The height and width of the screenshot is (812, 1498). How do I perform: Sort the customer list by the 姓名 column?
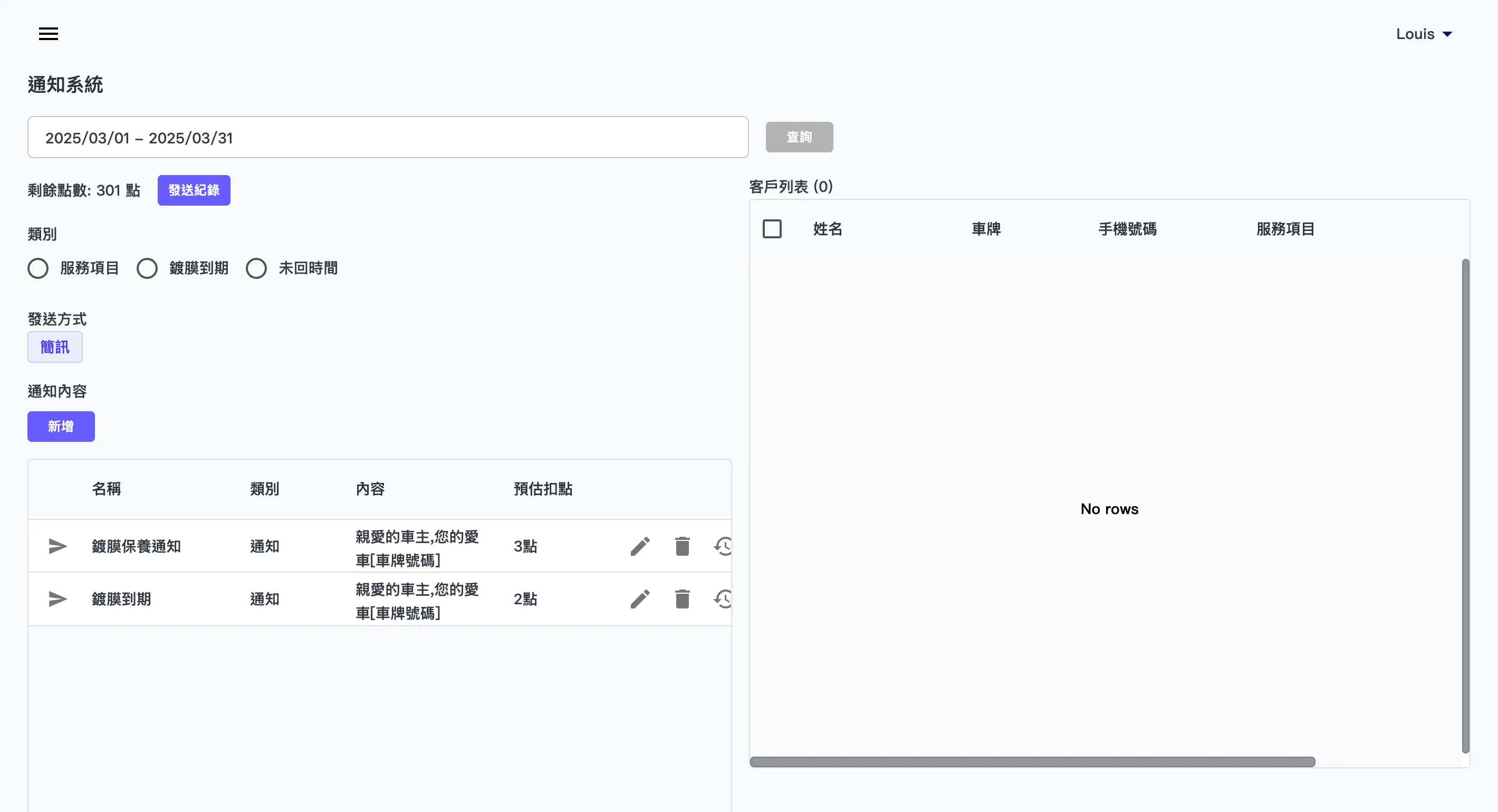point(828,229)
